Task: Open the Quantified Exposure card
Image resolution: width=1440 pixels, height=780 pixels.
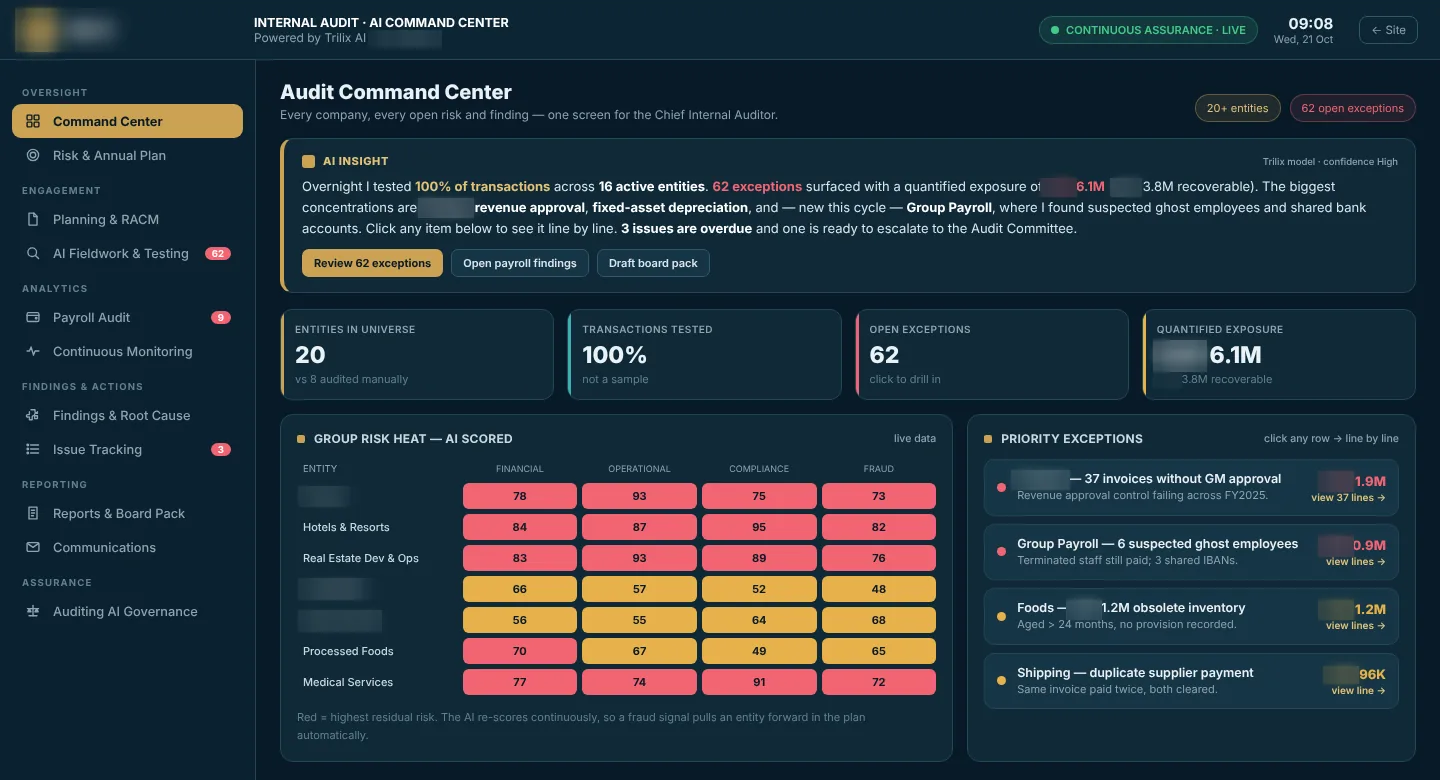Action: point(1279,354)
